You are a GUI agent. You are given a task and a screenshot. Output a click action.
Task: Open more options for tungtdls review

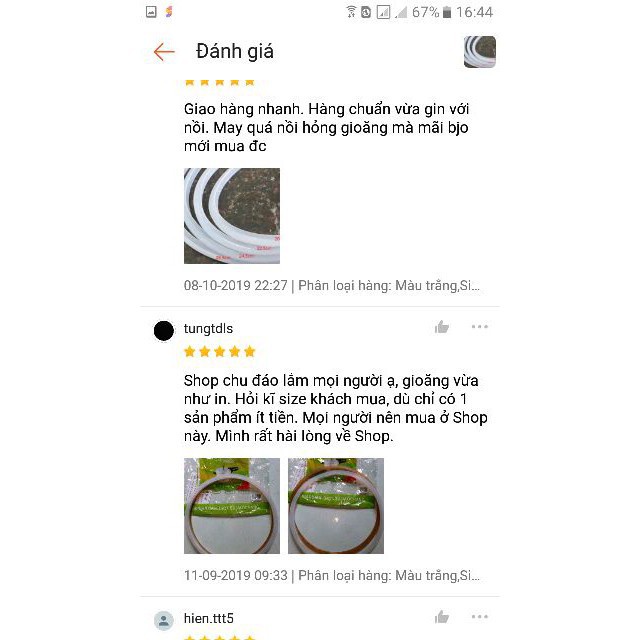coord(480,327)
